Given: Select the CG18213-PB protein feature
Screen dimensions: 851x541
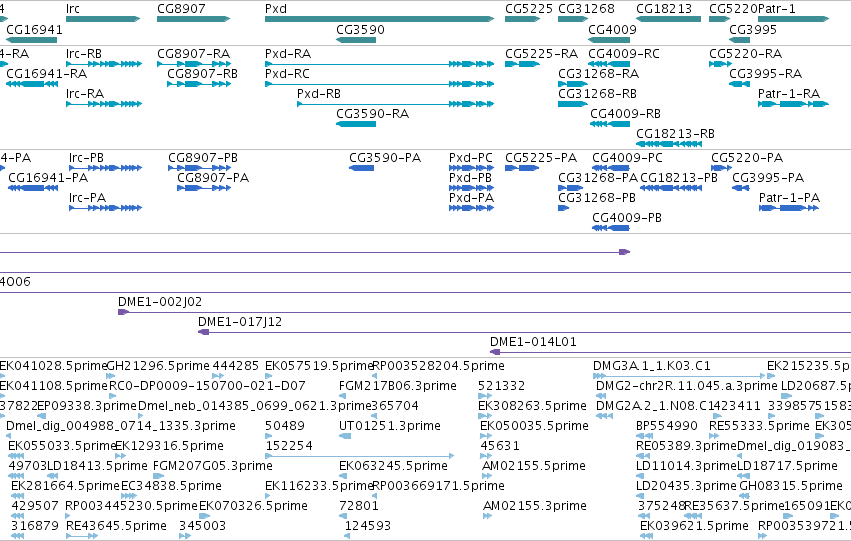Looking at the screenshot, I should [671, 188].
